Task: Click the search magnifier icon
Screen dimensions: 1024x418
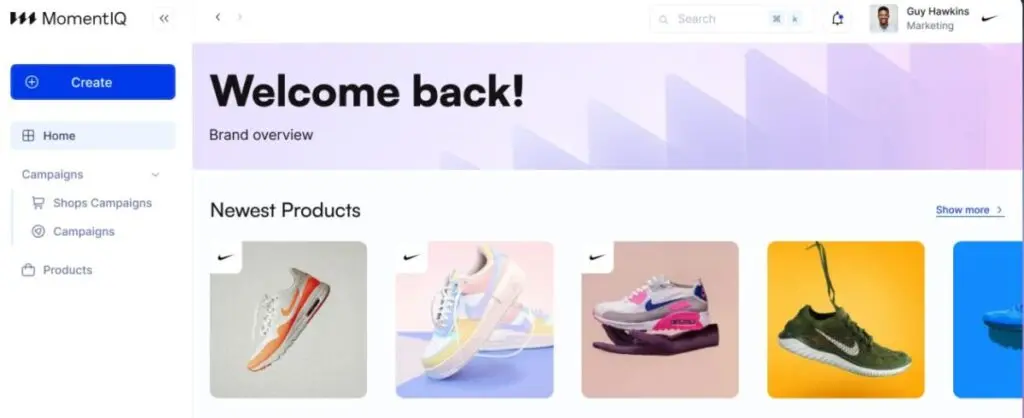Action: (664, 20)
